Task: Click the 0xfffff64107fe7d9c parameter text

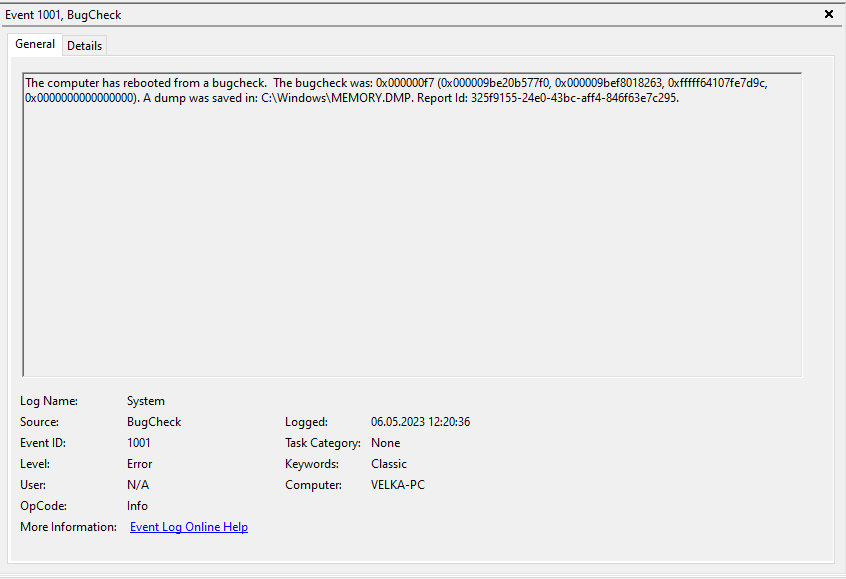Action: [x=716, y=83]
